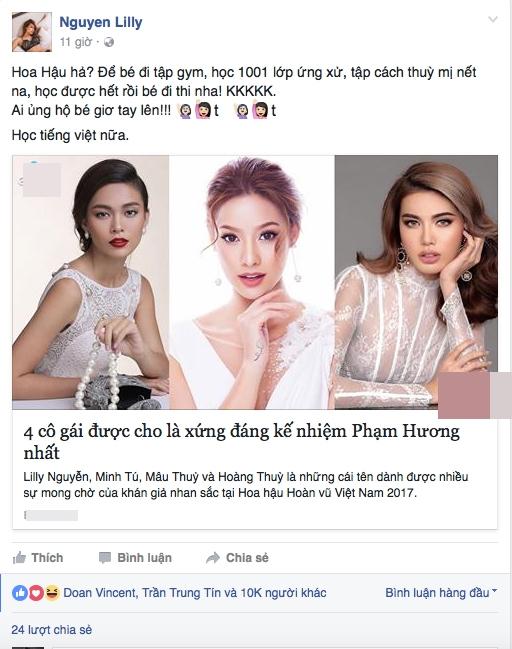Open the red heart Love reaction
The height and width of the screenshot is (649, 512).
click(36, 593)
